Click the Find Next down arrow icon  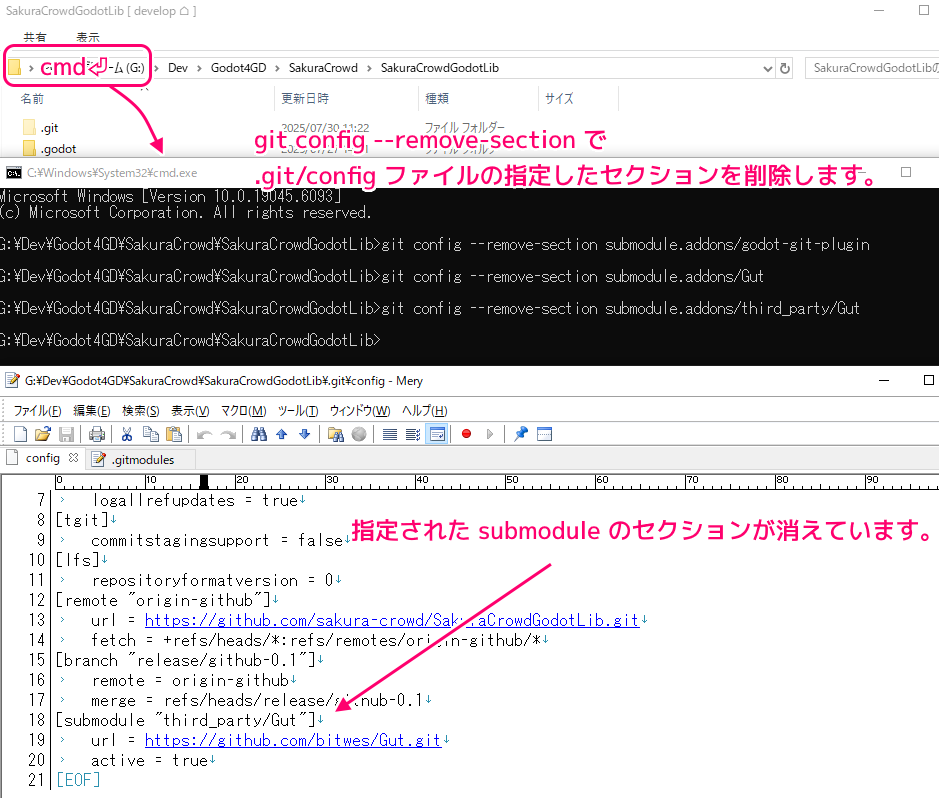(x=304, y=434)
